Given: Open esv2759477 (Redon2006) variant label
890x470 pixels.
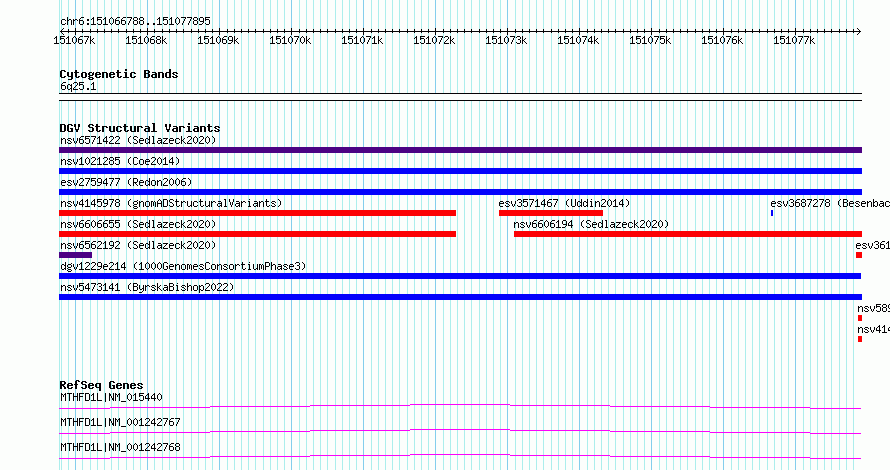Looking at the screenshot, I should 126,182.
